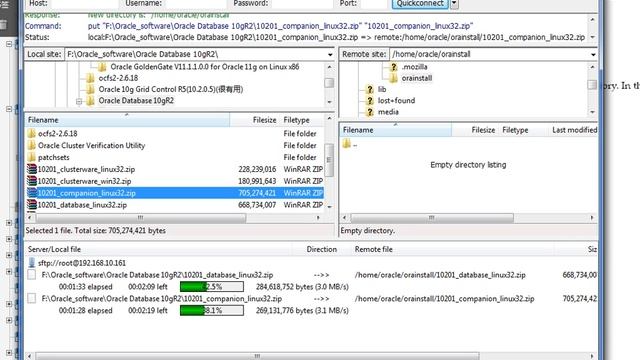Click filesize 180,991,643 of clusterware_win32
The image size is (640, 360).
[257, 181]
